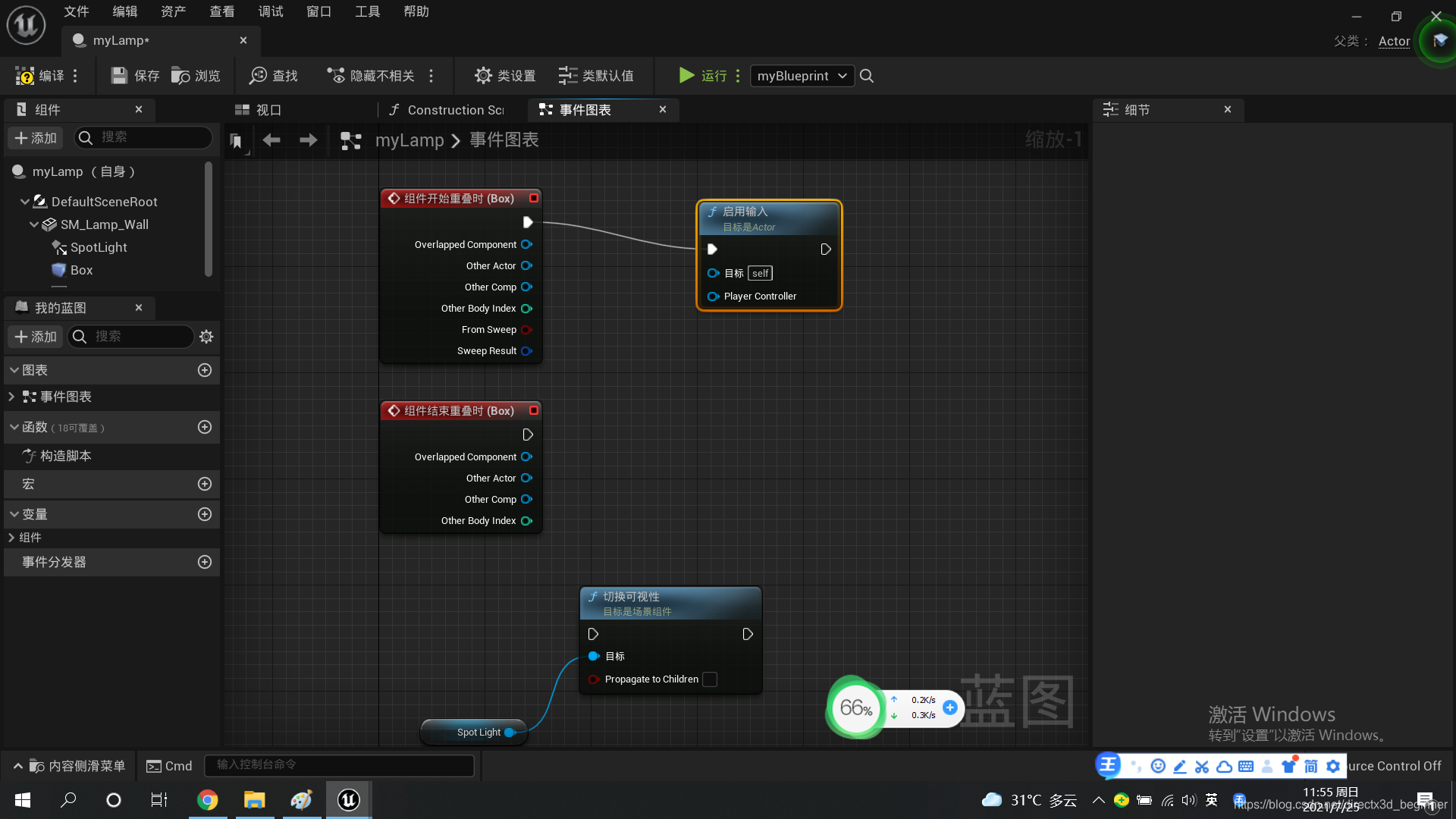Switch to the Construction Script tab
This screenshot has width=1456, height=819.
click(x=447, y=110)
